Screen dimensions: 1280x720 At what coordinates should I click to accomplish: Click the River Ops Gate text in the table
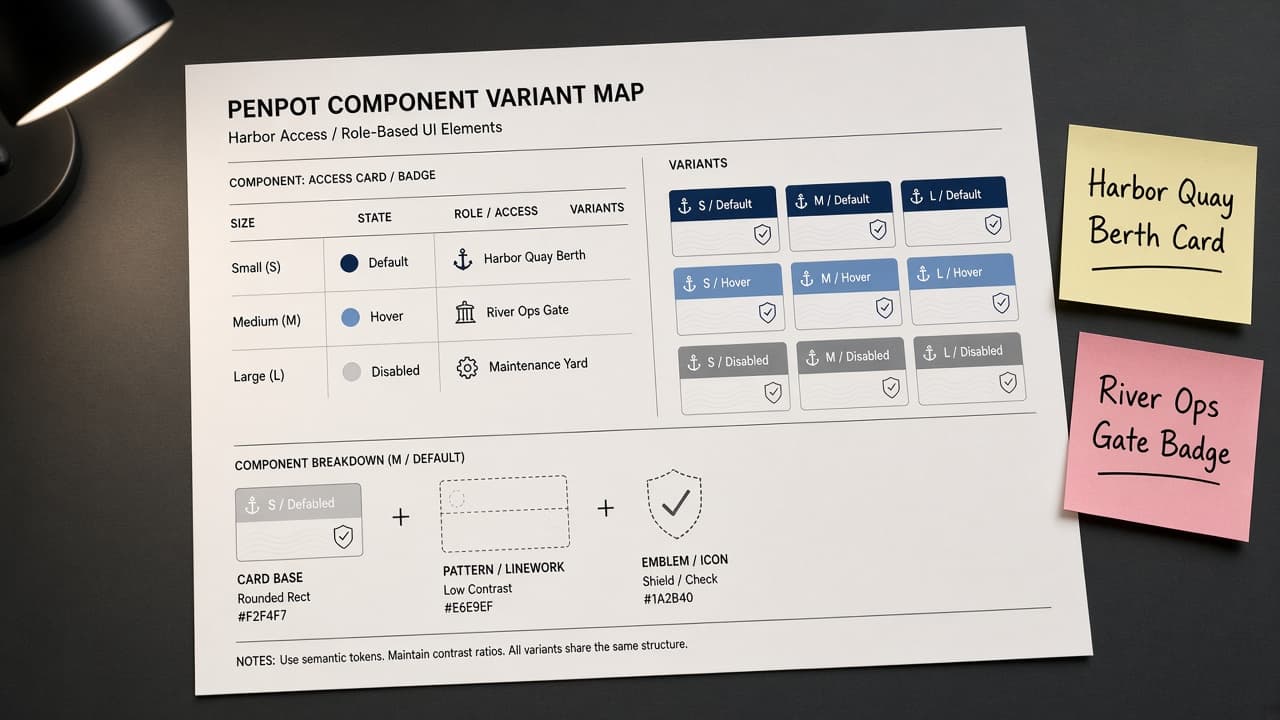coord(528,311)
